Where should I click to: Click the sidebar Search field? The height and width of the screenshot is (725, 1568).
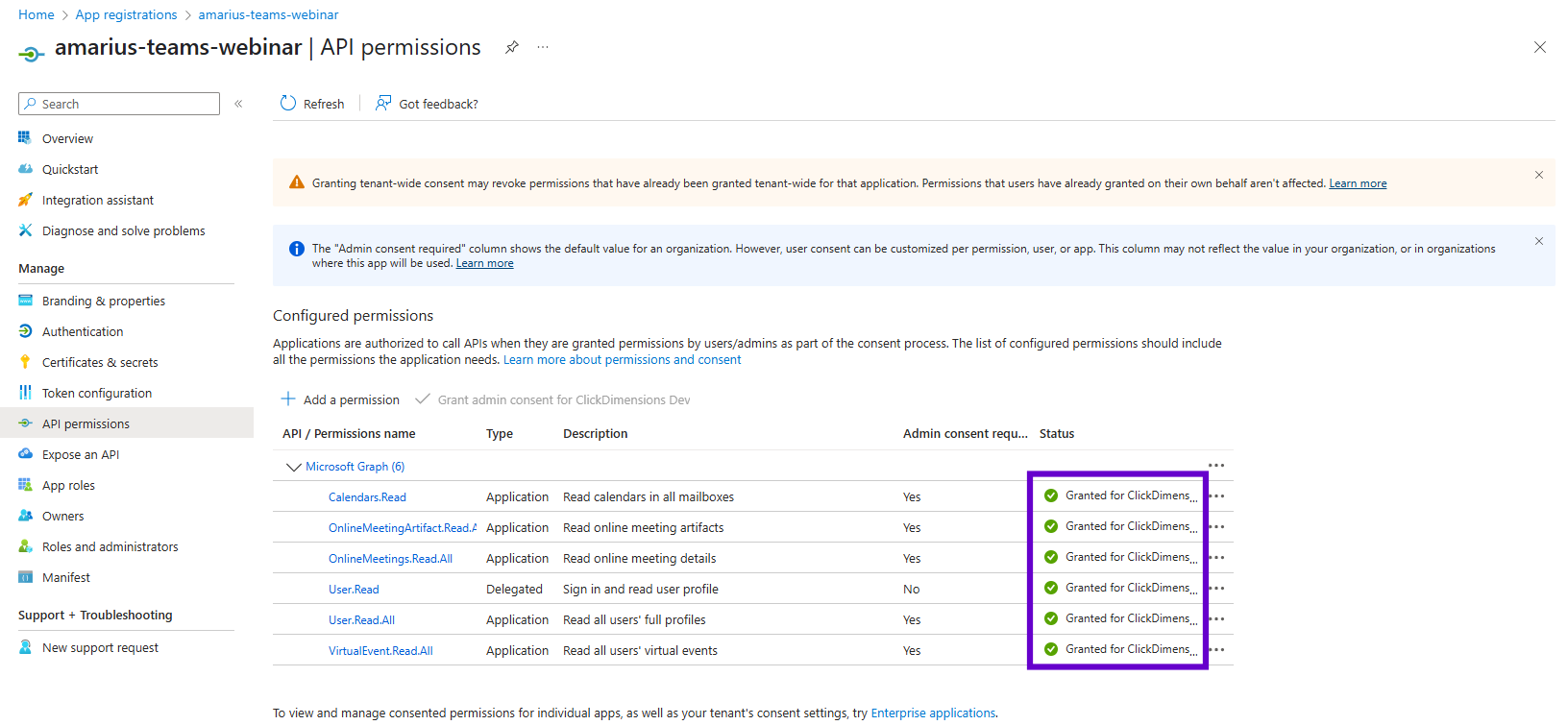tap(119, 104)
